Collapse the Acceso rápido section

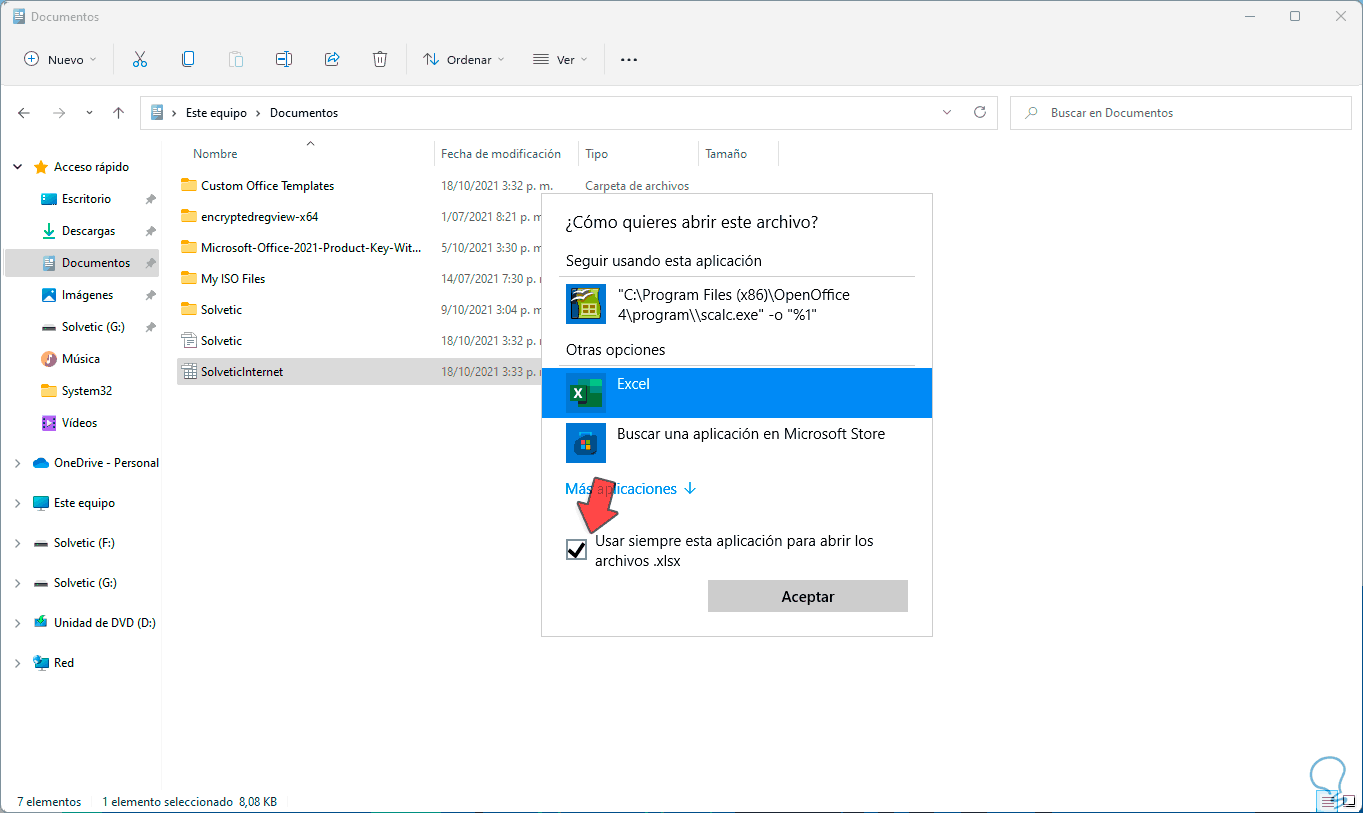tap(17, 167)
